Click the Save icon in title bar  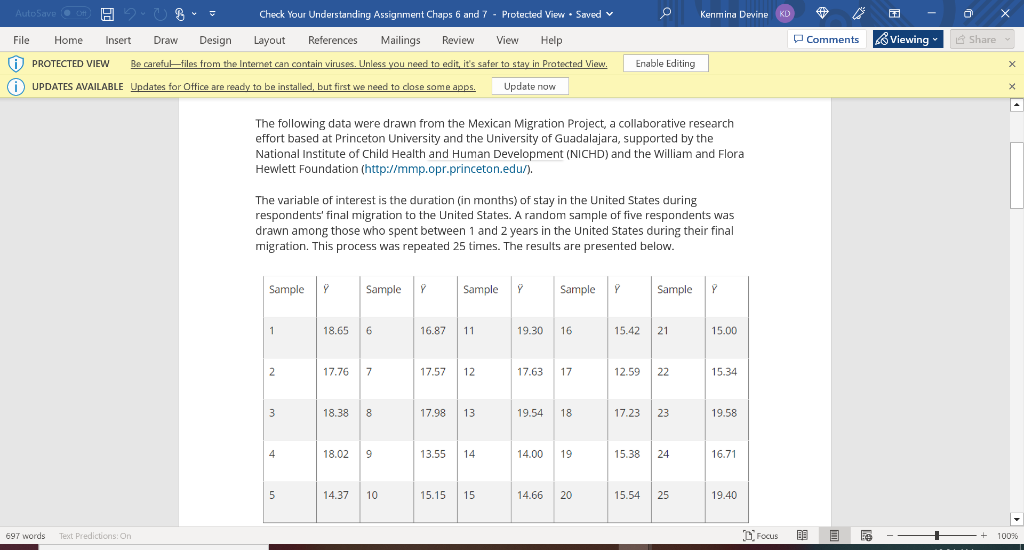[x=107, y=14]
